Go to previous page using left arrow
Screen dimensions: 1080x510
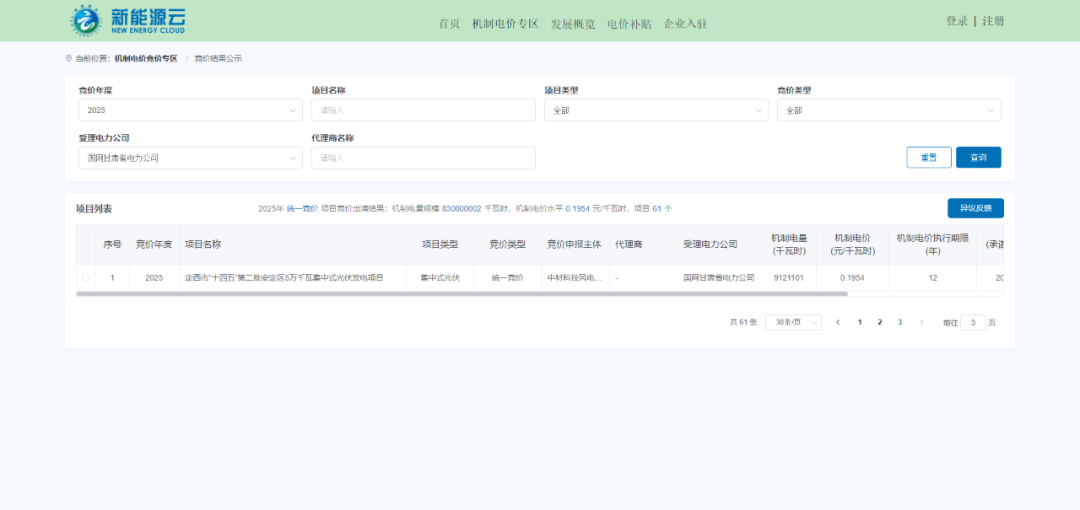pyautogui.click(x=838, y=322)
